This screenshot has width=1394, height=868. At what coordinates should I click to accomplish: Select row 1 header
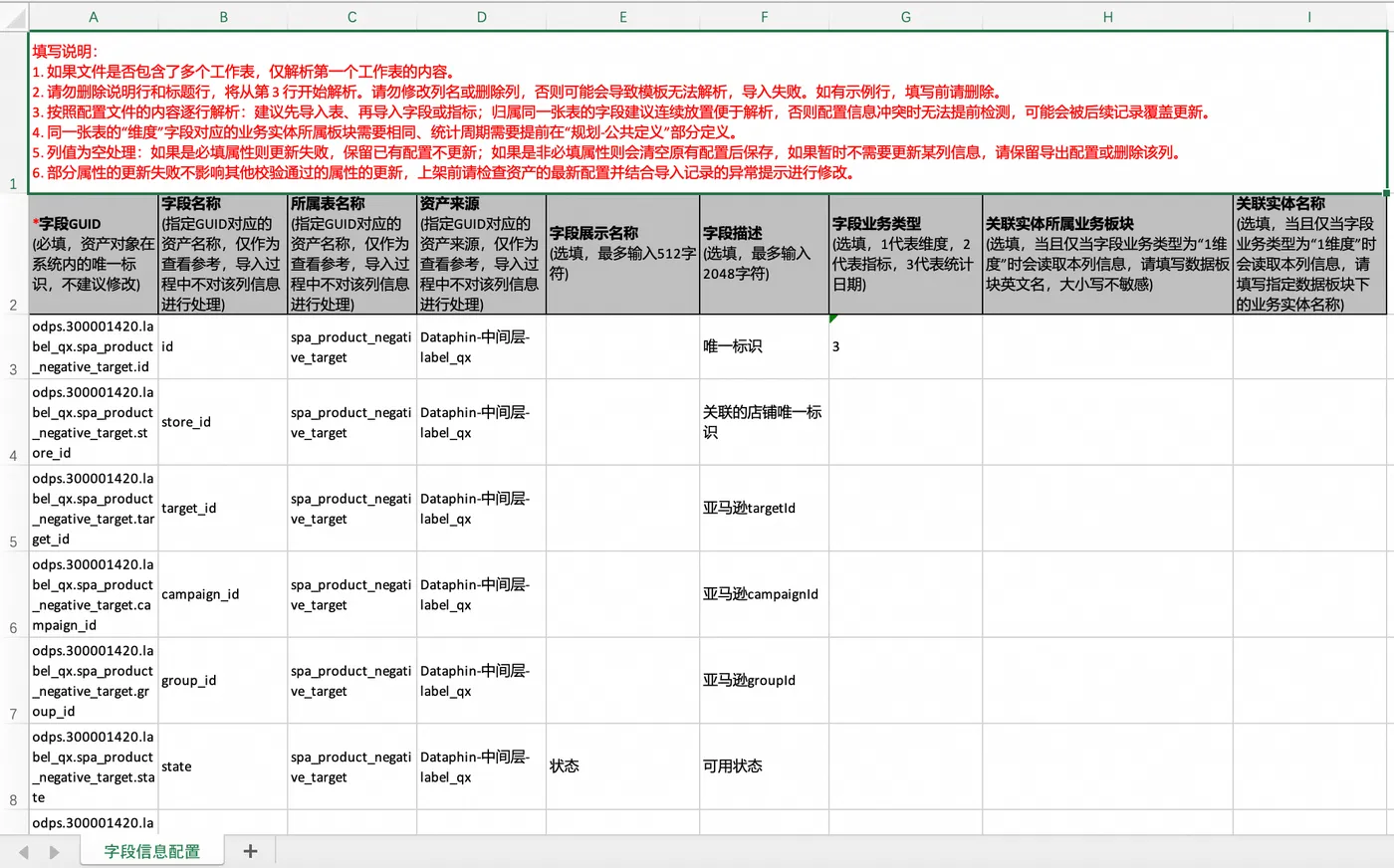14,111
